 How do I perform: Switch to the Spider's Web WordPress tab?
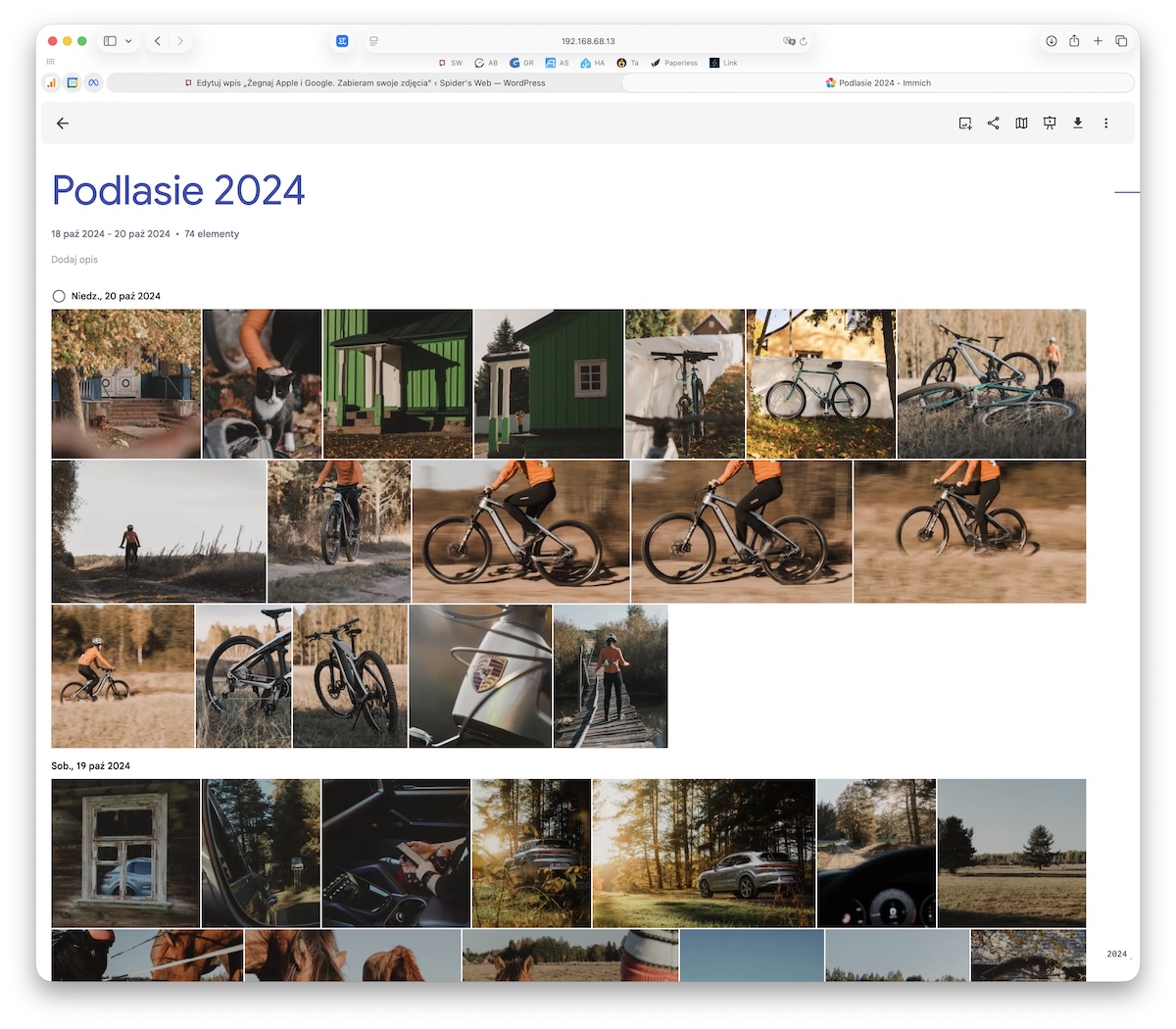point(365,83)
